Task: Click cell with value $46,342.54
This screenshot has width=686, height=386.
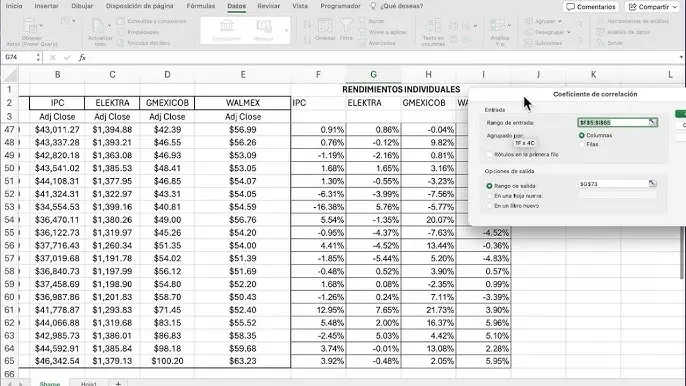Action: 57,361
